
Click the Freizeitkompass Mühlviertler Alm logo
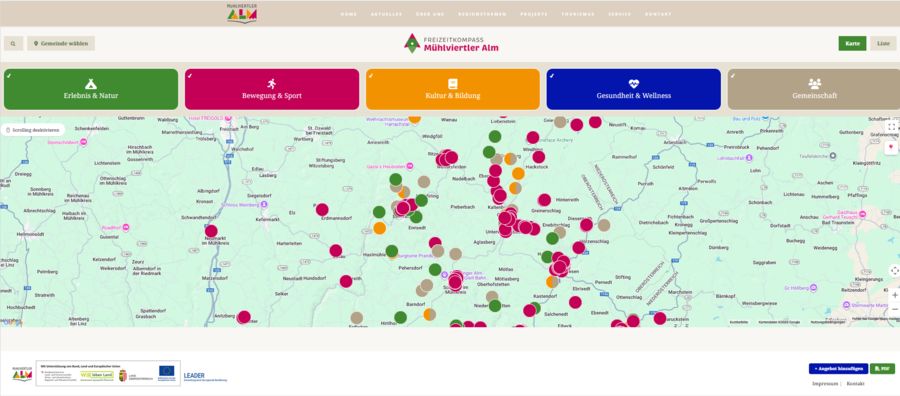pyautogui.click(x=451, y=44)
